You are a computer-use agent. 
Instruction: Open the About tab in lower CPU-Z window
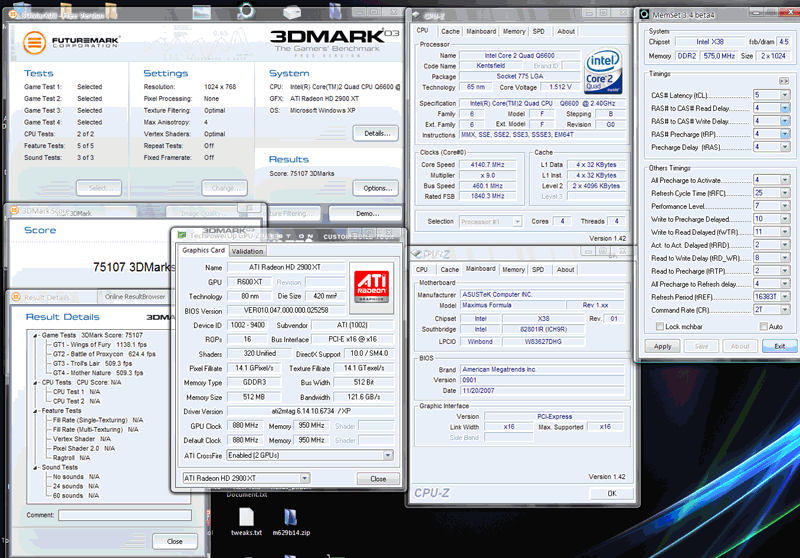(565, 269)
